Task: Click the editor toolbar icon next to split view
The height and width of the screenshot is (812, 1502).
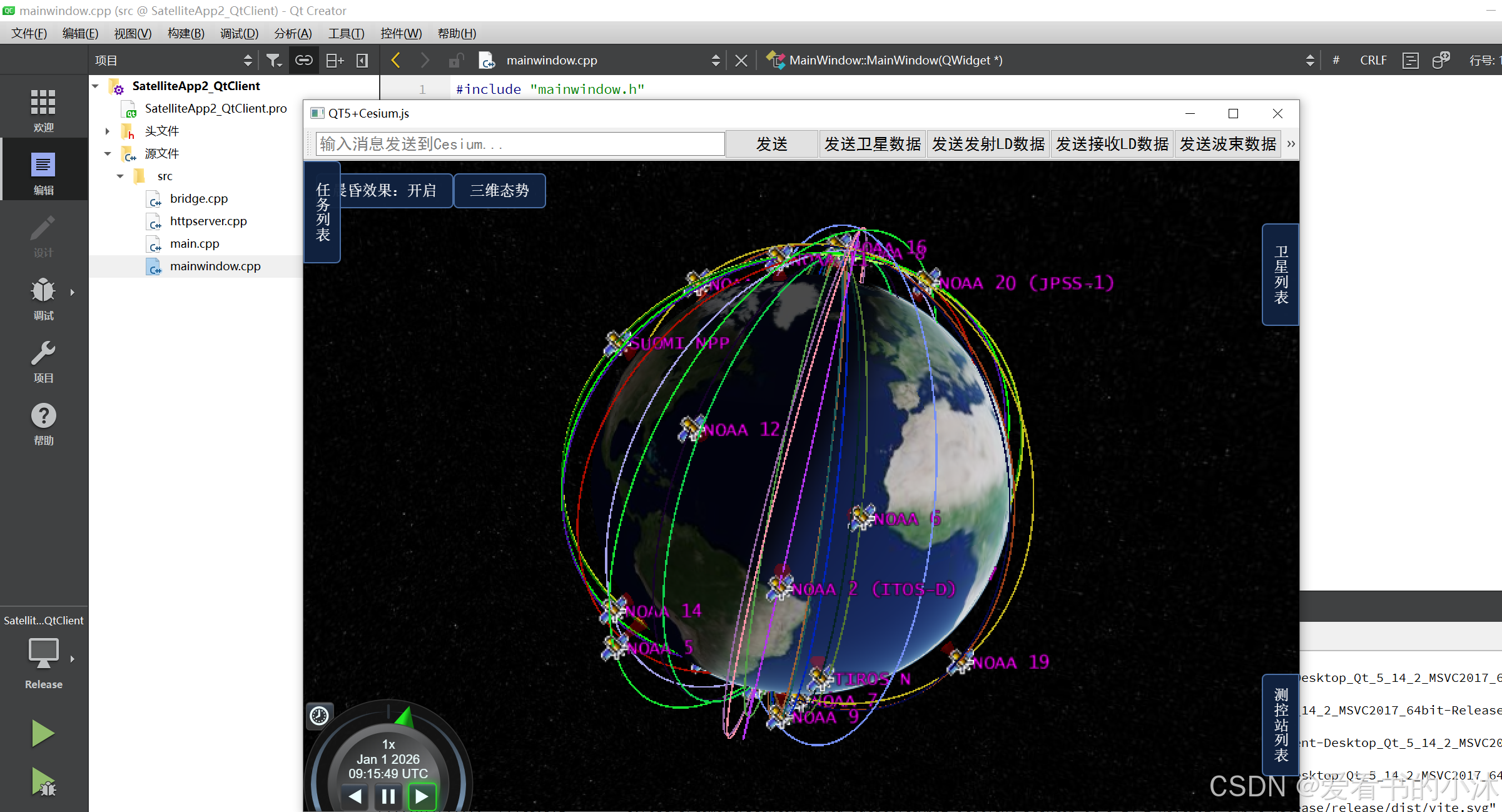Action: pos(1441,60)
